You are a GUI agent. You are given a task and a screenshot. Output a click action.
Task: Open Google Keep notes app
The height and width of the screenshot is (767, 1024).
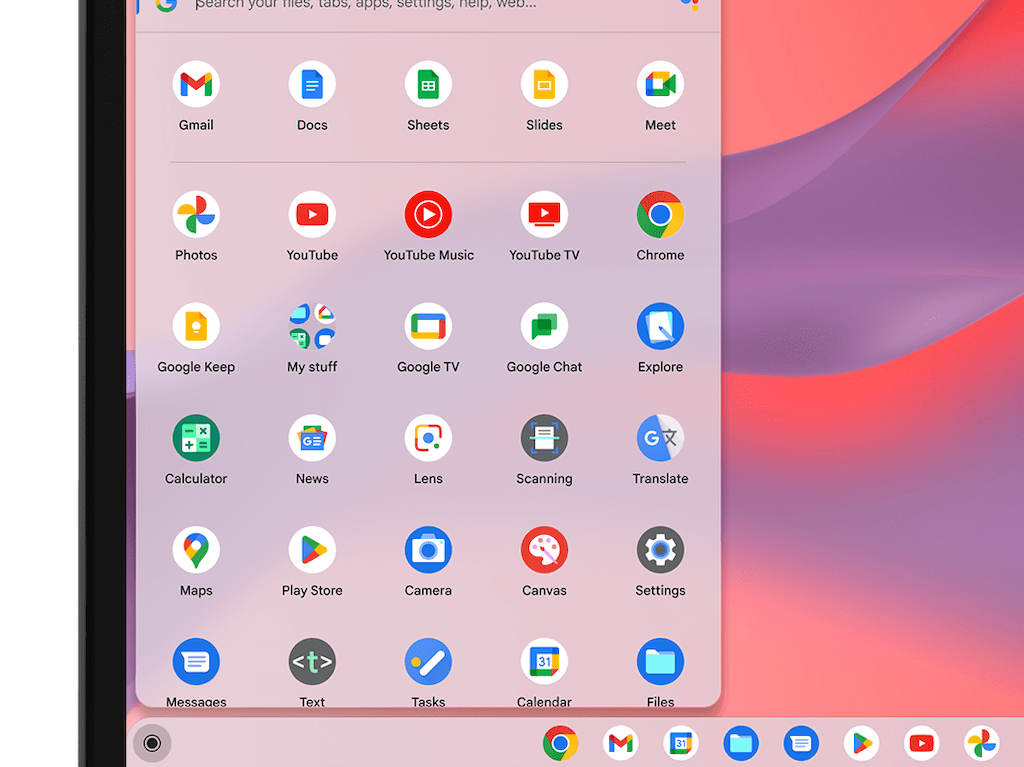tap(196, 326)
